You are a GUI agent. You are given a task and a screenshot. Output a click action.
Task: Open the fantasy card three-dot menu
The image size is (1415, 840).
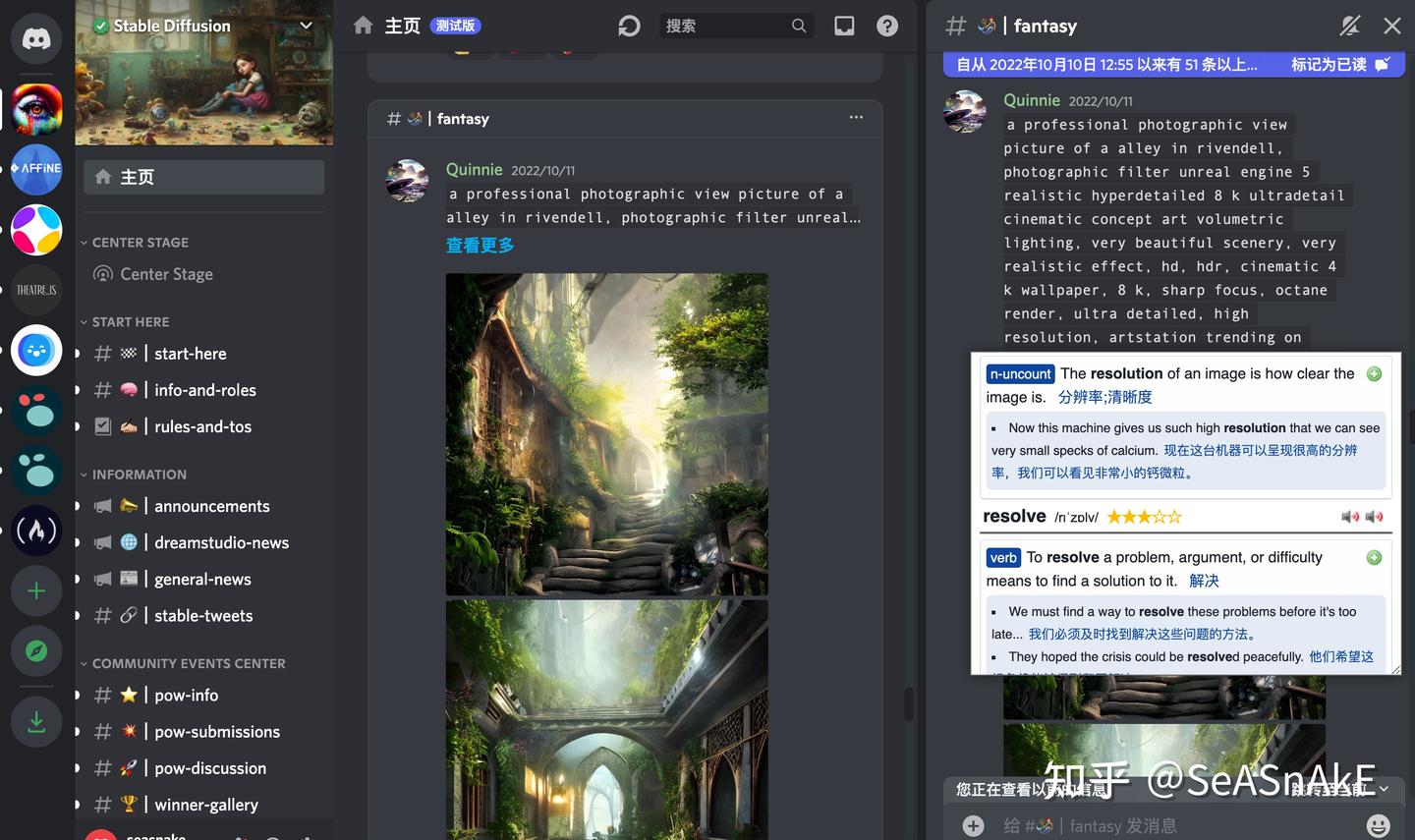[856, 117]
